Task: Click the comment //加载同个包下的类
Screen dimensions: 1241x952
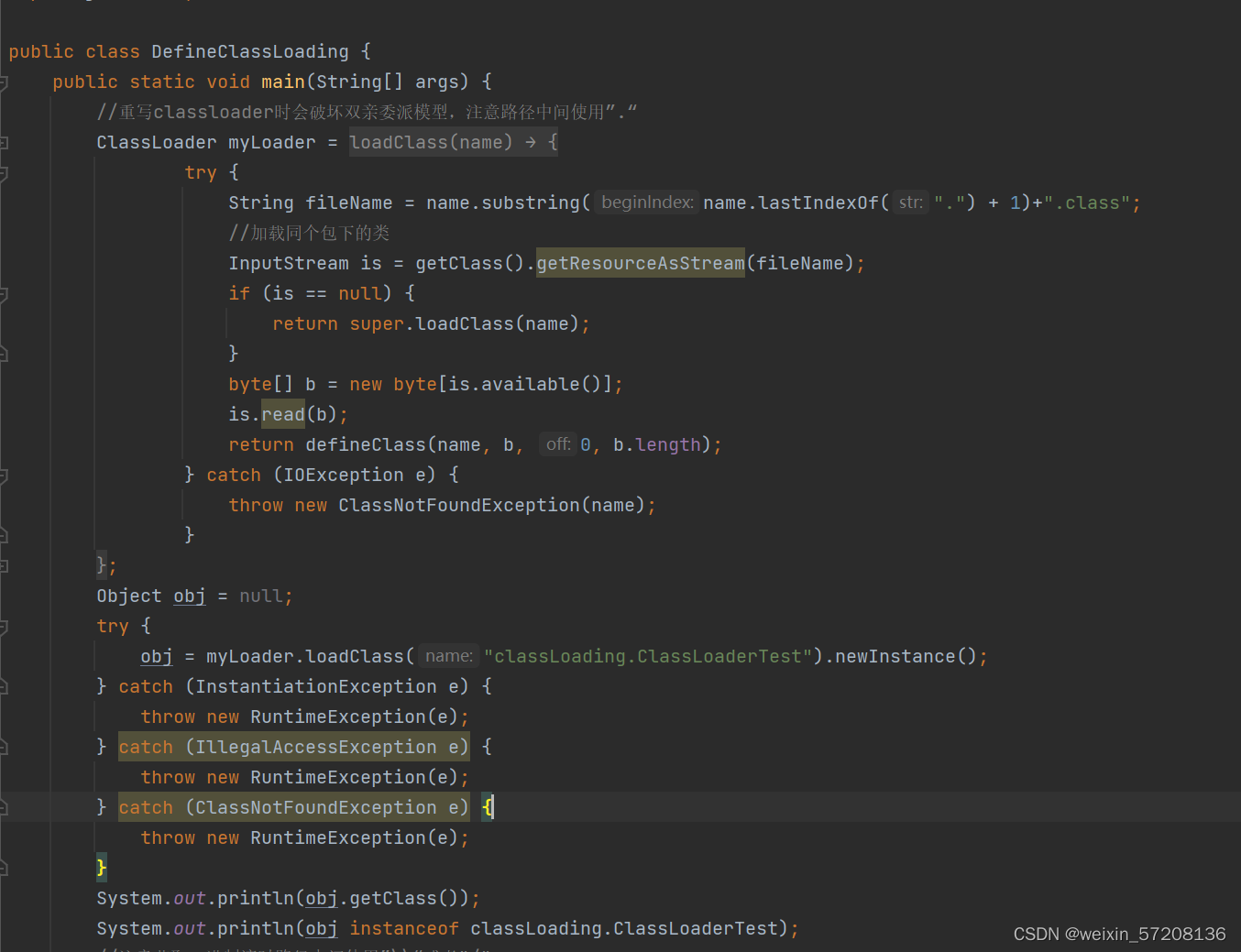Action: click(309, 233)
